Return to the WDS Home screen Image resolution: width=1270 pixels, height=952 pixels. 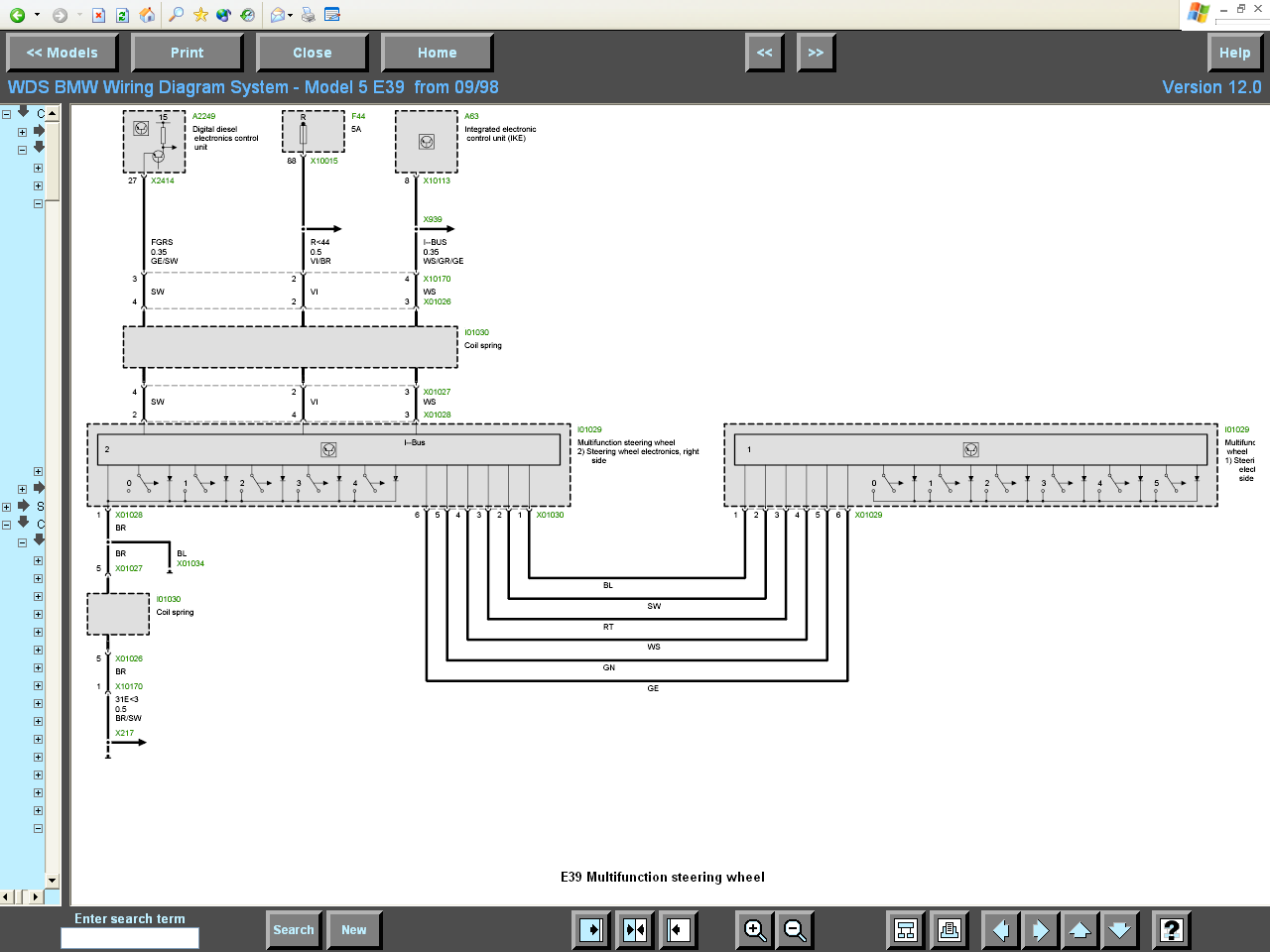tap(438, 53)
